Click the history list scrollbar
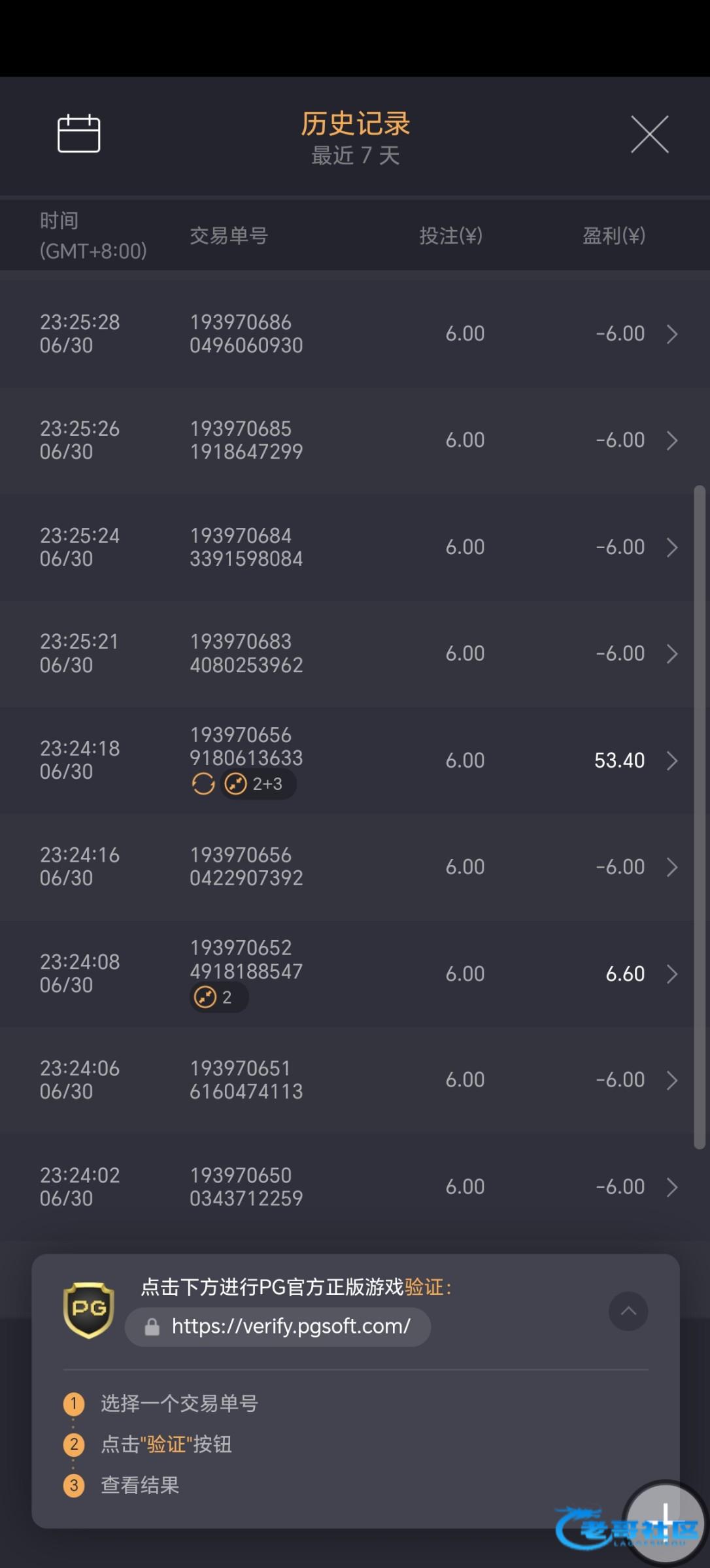Screen dimensions: 710x1568 click(700, 817)
